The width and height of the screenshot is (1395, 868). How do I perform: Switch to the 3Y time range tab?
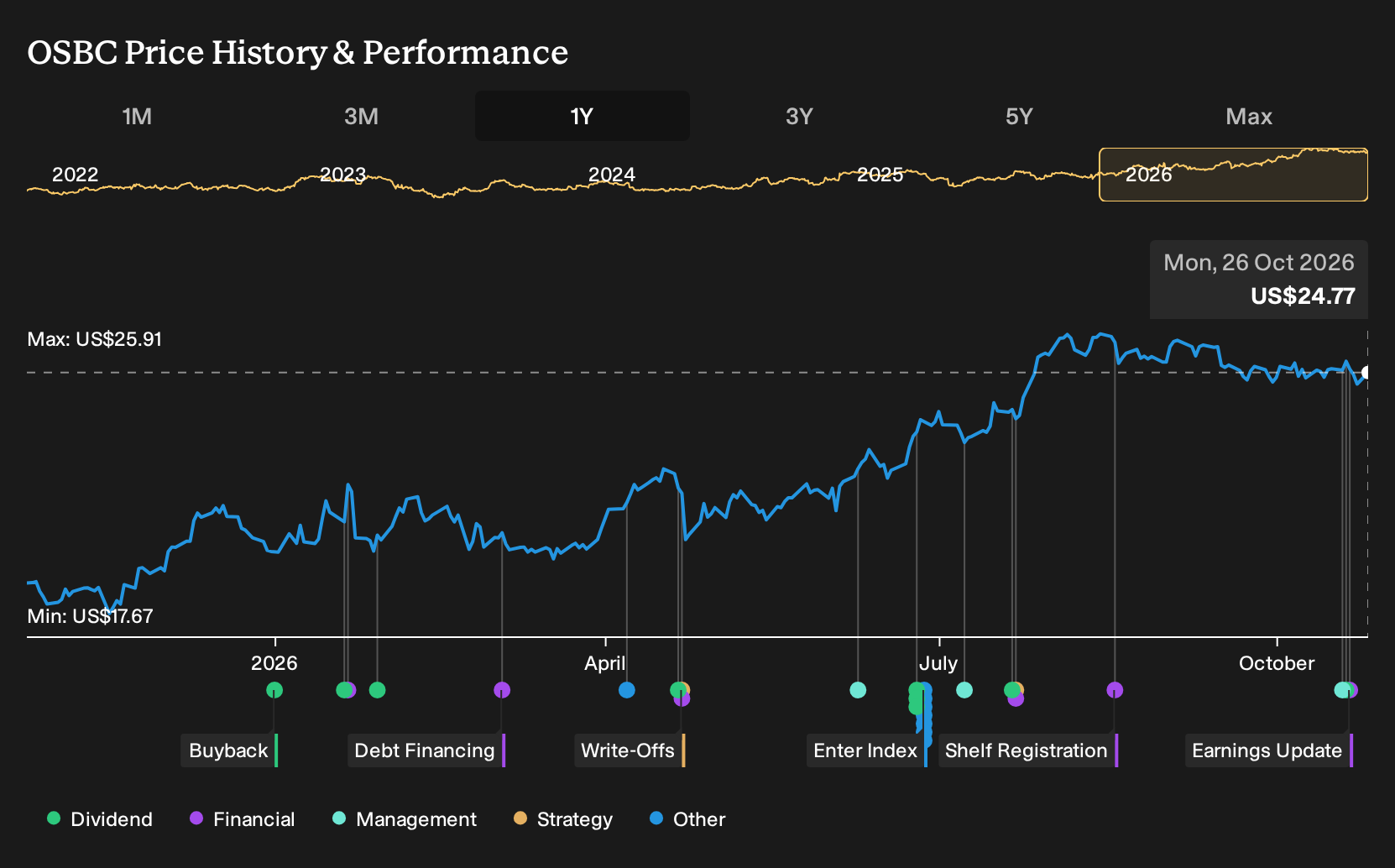point(799,116)
